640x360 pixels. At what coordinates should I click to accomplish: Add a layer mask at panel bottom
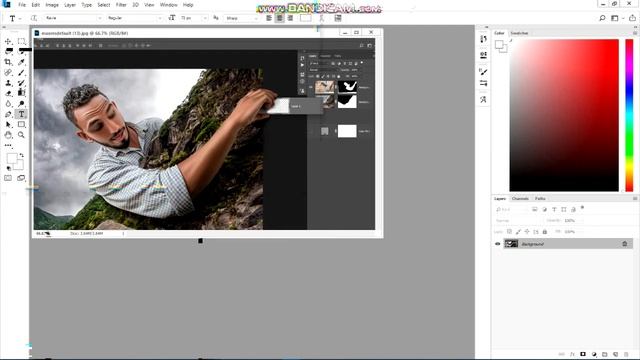point(583,354)
